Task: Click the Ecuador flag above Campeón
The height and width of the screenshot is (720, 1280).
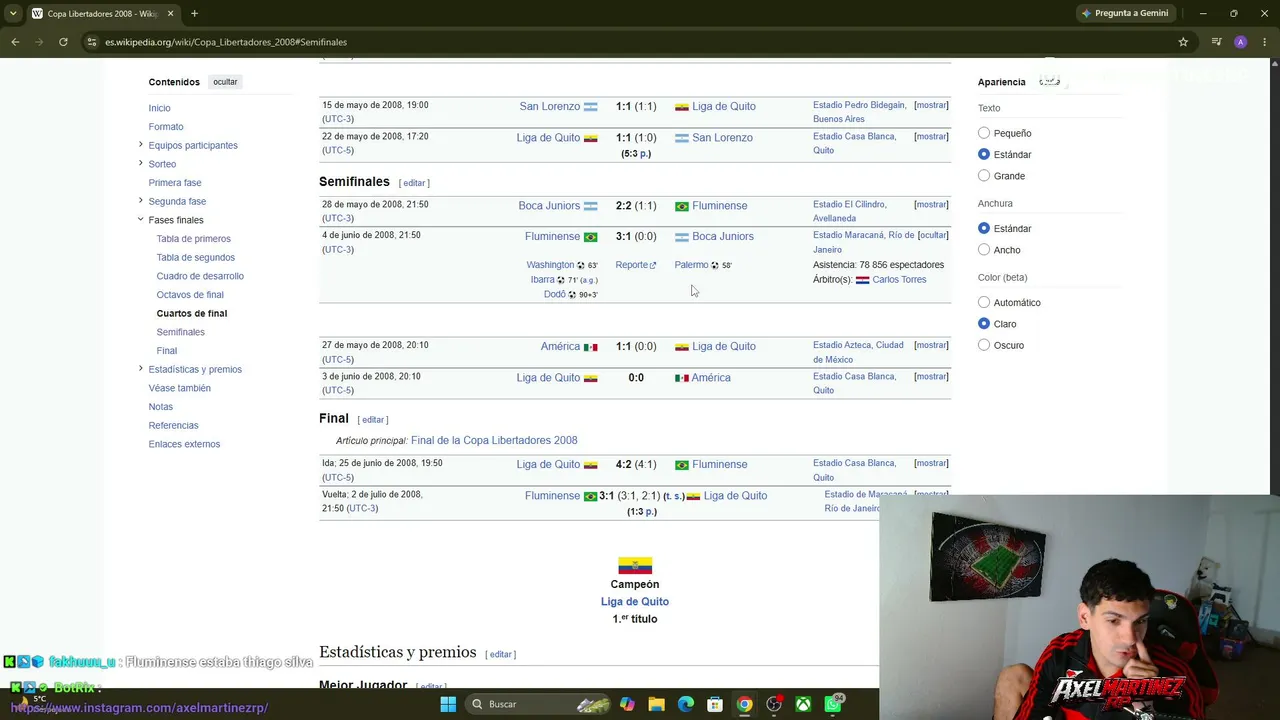Action: tap(635, 566)
